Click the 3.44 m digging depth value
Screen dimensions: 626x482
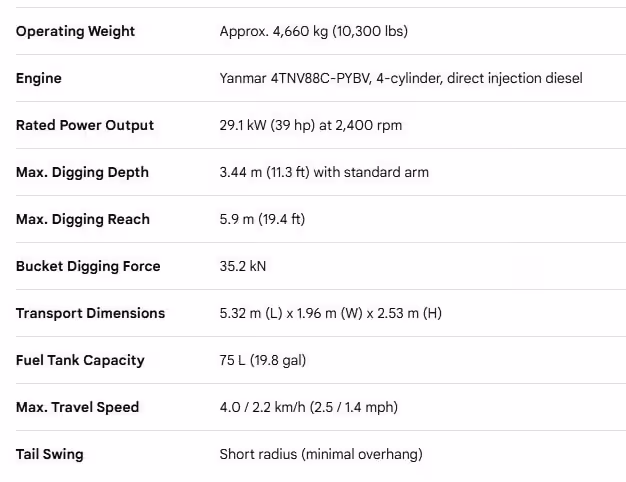pyautogui.click(x=324, y=172)
